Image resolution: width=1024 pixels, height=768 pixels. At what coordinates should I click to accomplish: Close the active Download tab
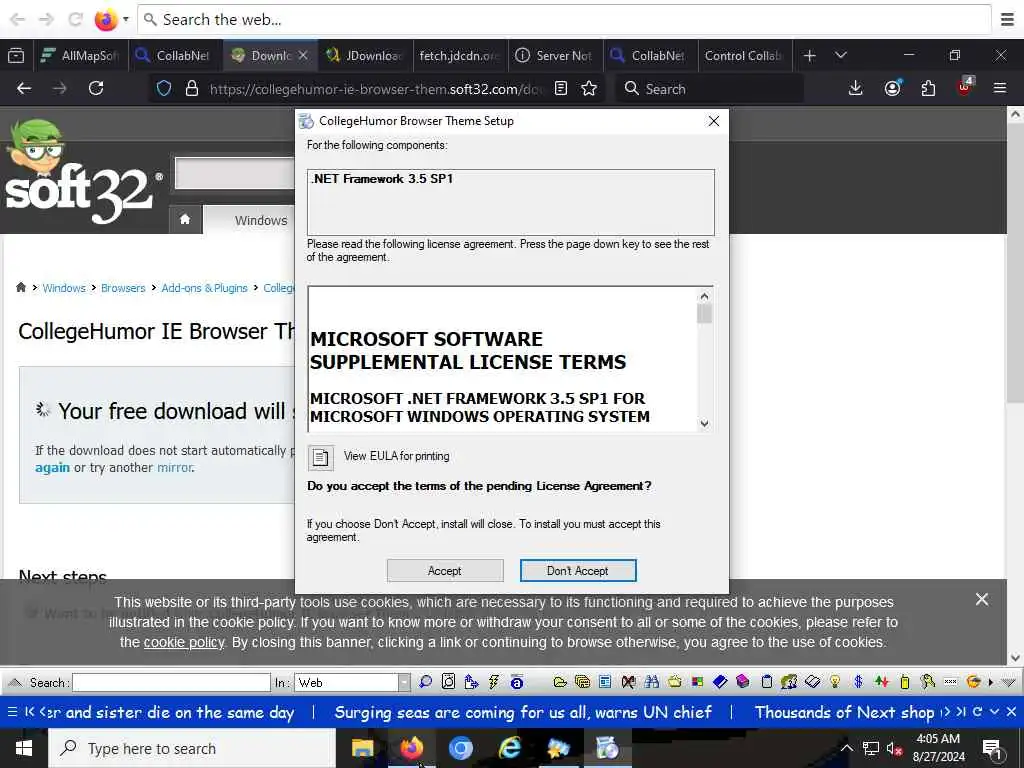click(x=303, y=56)
